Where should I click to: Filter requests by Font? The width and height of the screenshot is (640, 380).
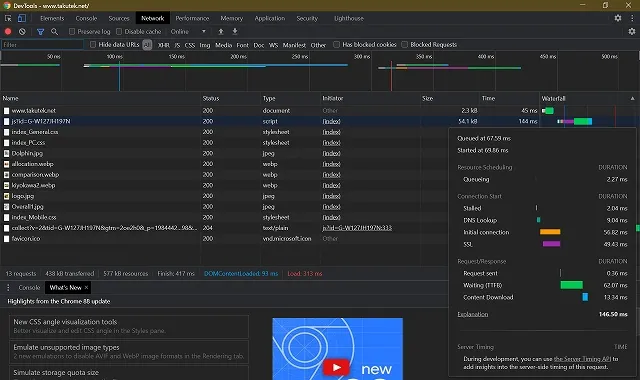click(x=242, y=45)
